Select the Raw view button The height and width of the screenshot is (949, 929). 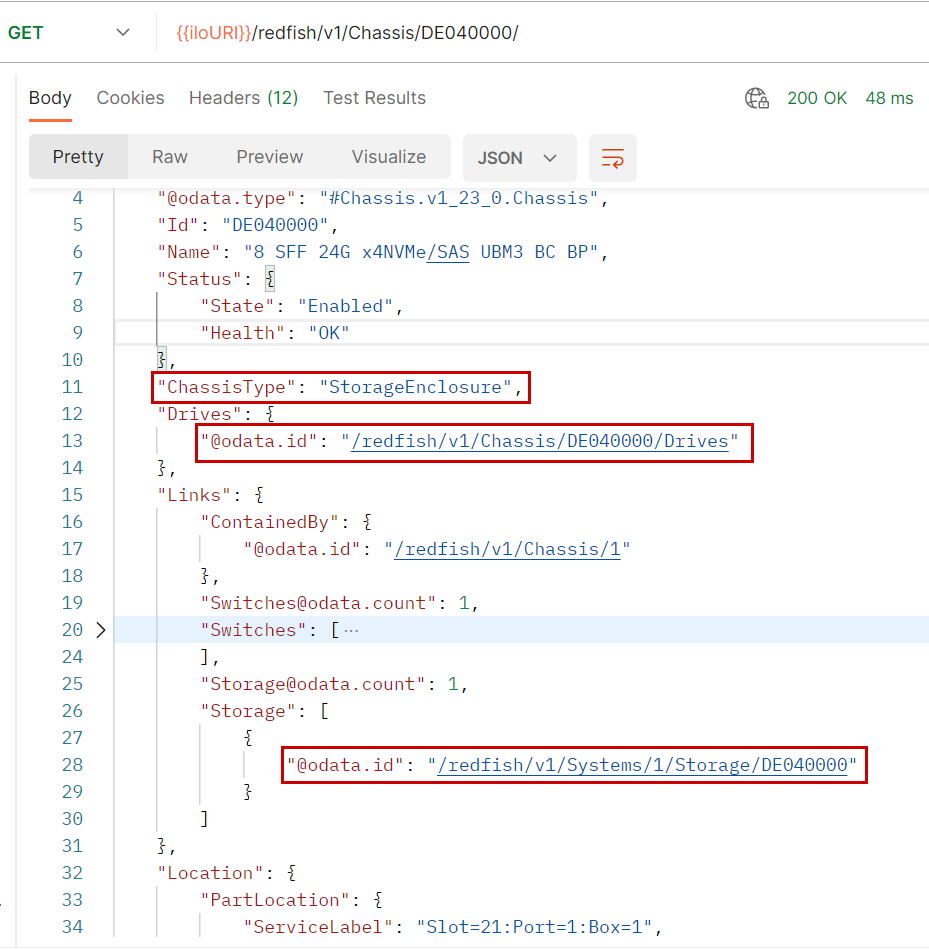coord(170,157)
